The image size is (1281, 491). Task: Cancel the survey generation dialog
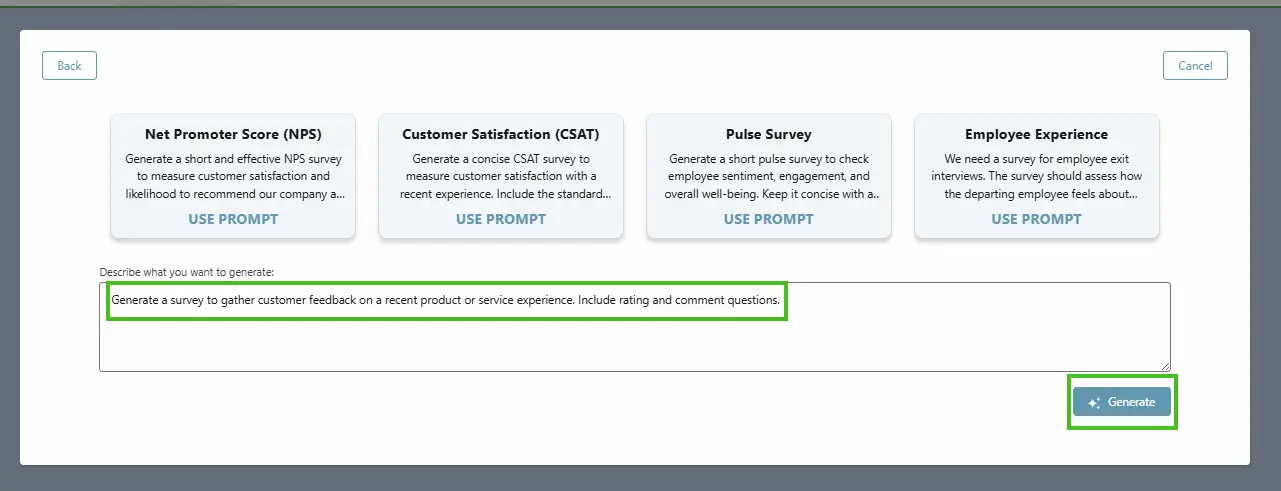(x=1195, y=66)
